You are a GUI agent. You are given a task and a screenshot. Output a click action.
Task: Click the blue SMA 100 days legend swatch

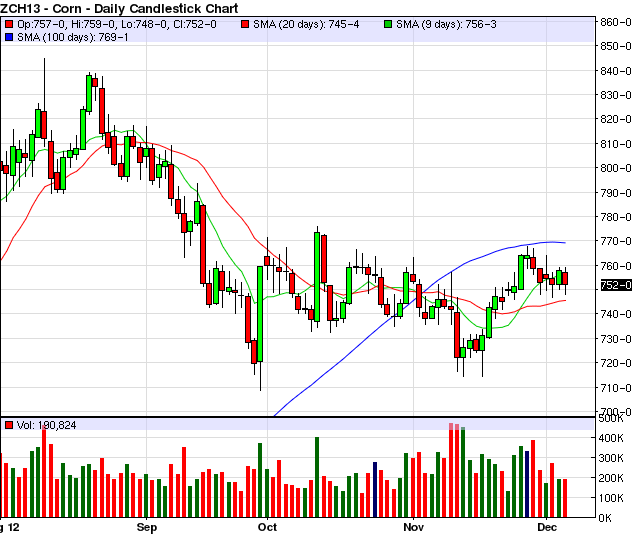point(9,38)
